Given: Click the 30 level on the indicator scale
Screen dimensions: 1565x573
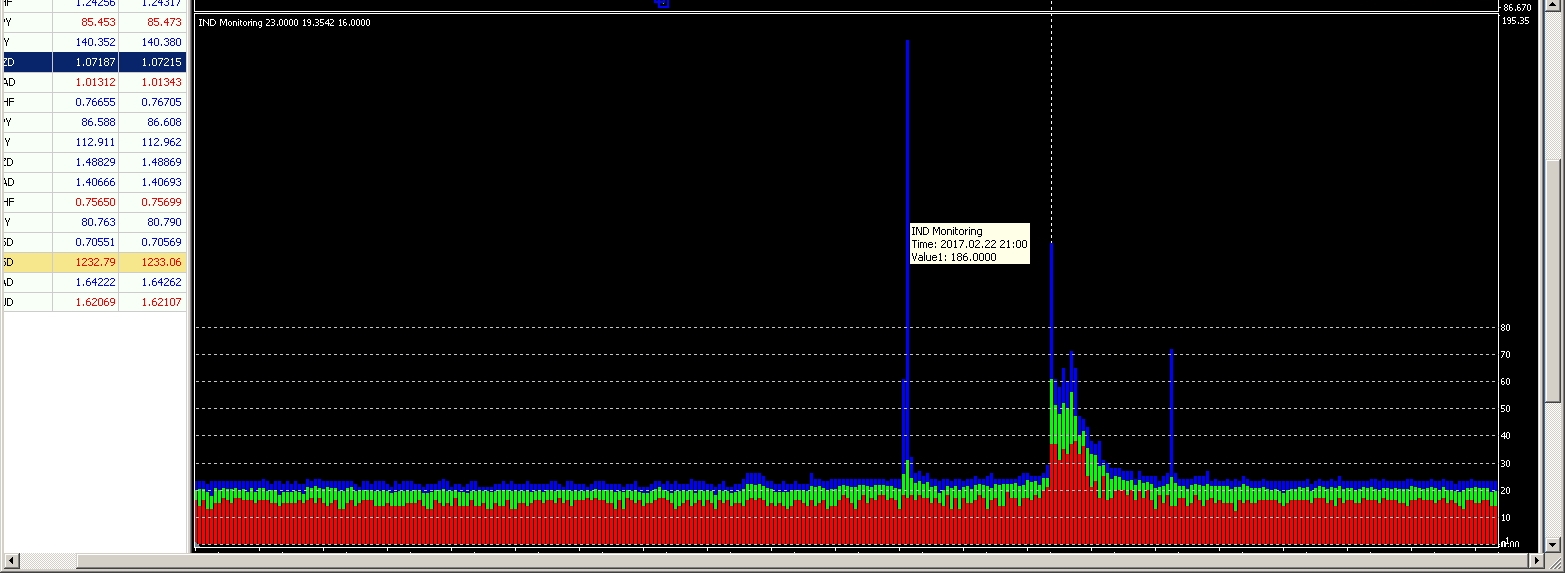Looking at the screenshot, I should [x=1506, y=464].
